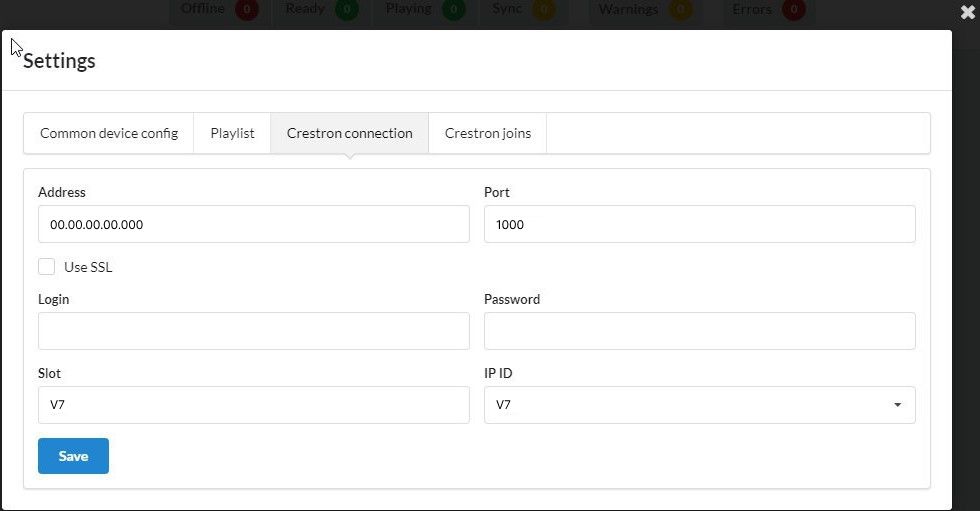Go to the Crestron joins tab
The image size is (980, 511).
coord(488,133)
